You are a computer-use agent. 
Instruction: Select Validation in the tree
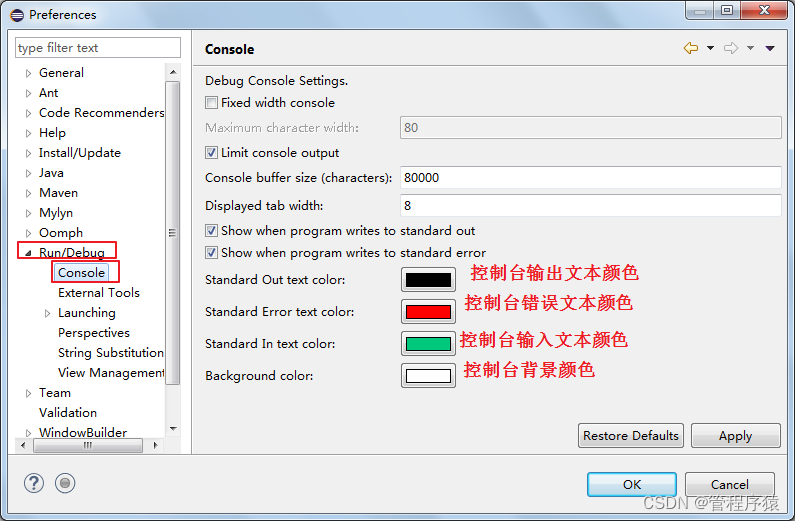point(68,413)
